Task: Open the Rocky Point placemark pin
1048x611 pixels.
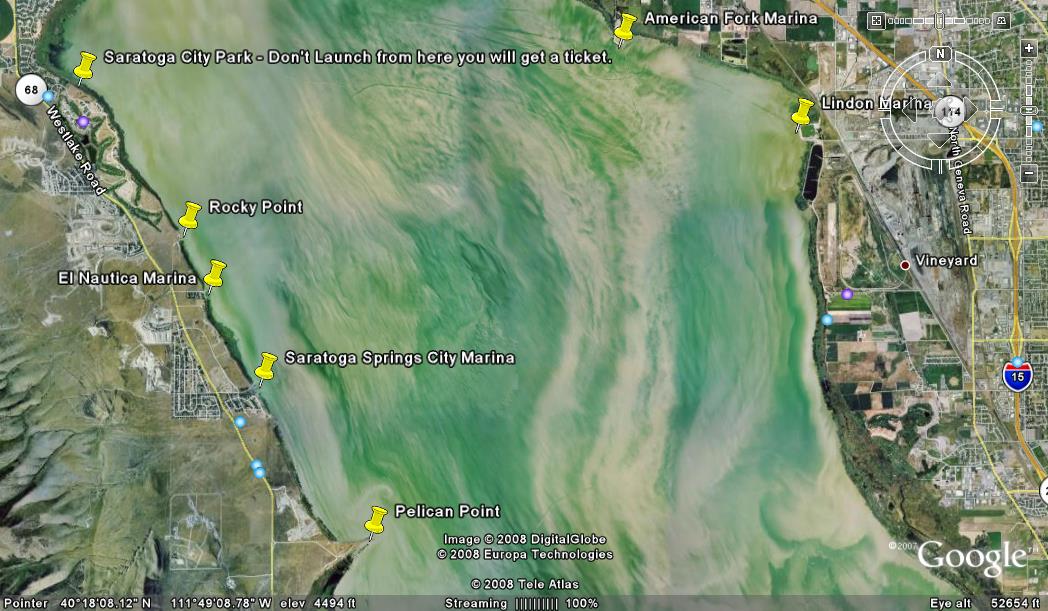Action: point(190,215)
